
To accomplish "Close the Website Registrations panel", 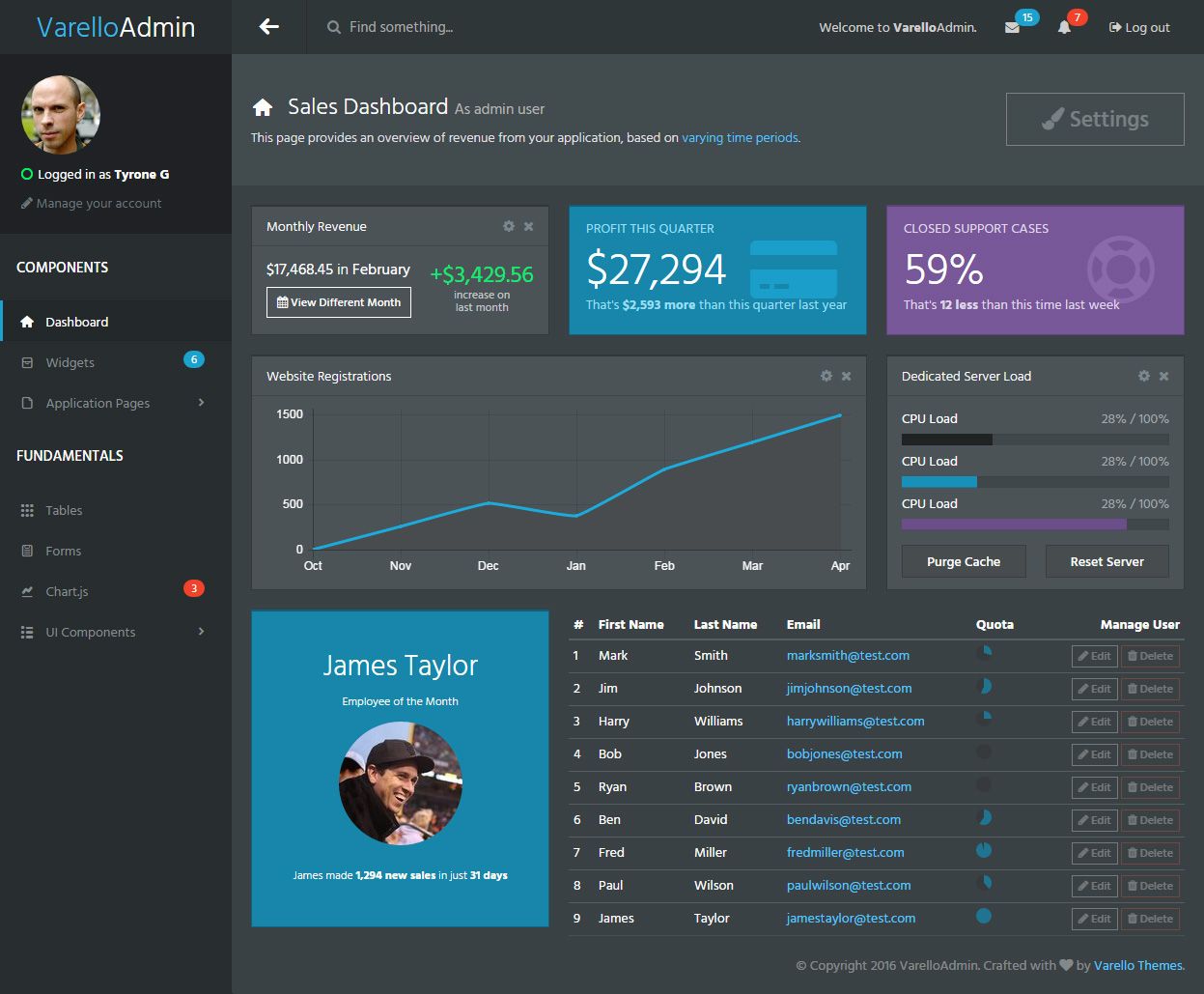I will (x=846, y=376).
